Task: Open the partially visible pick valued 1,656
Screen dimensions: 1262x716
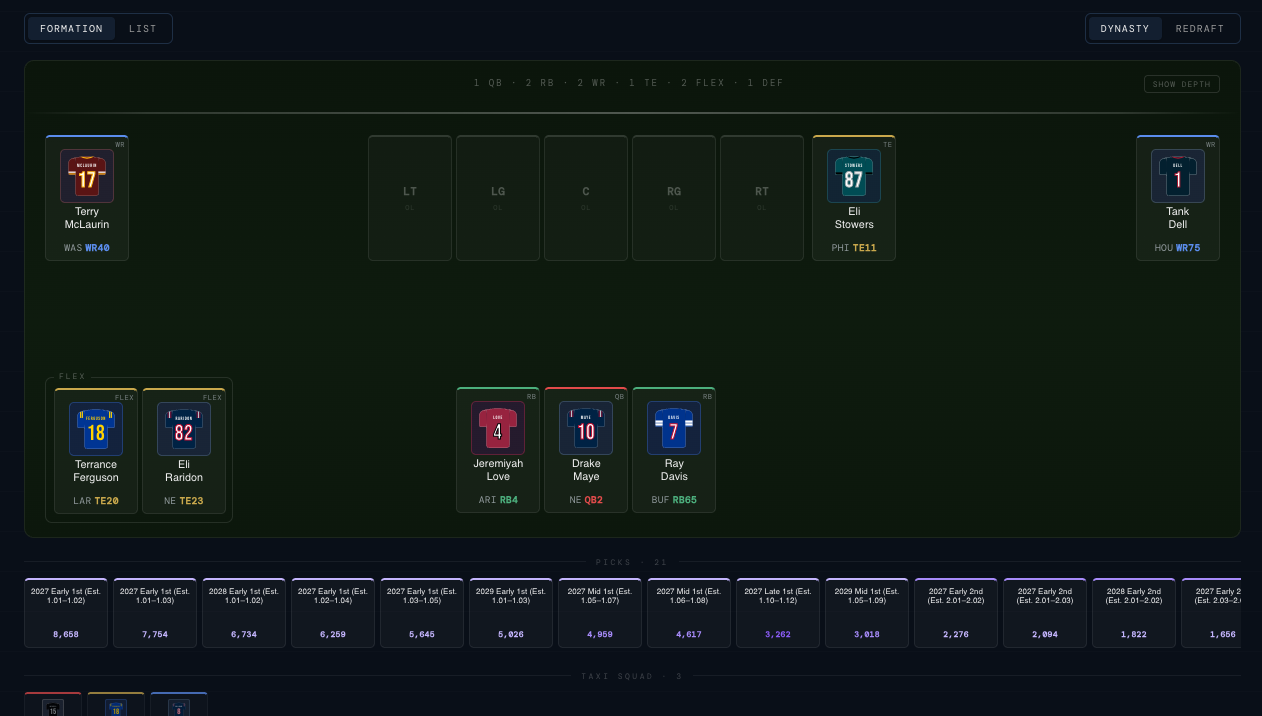Action: point(1211,613)
